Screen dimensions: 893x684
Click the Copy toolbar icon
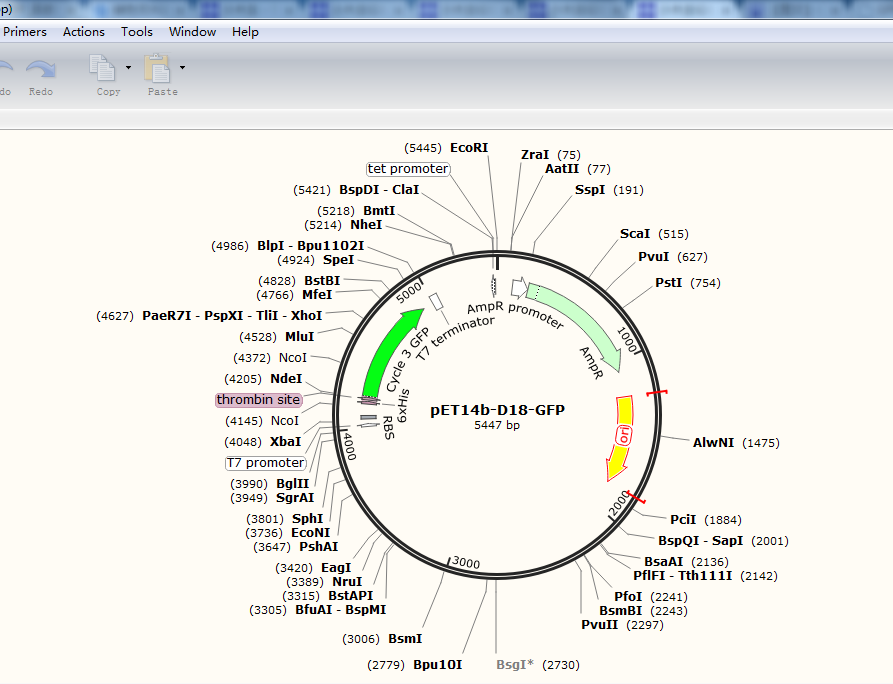pos(103,68)
